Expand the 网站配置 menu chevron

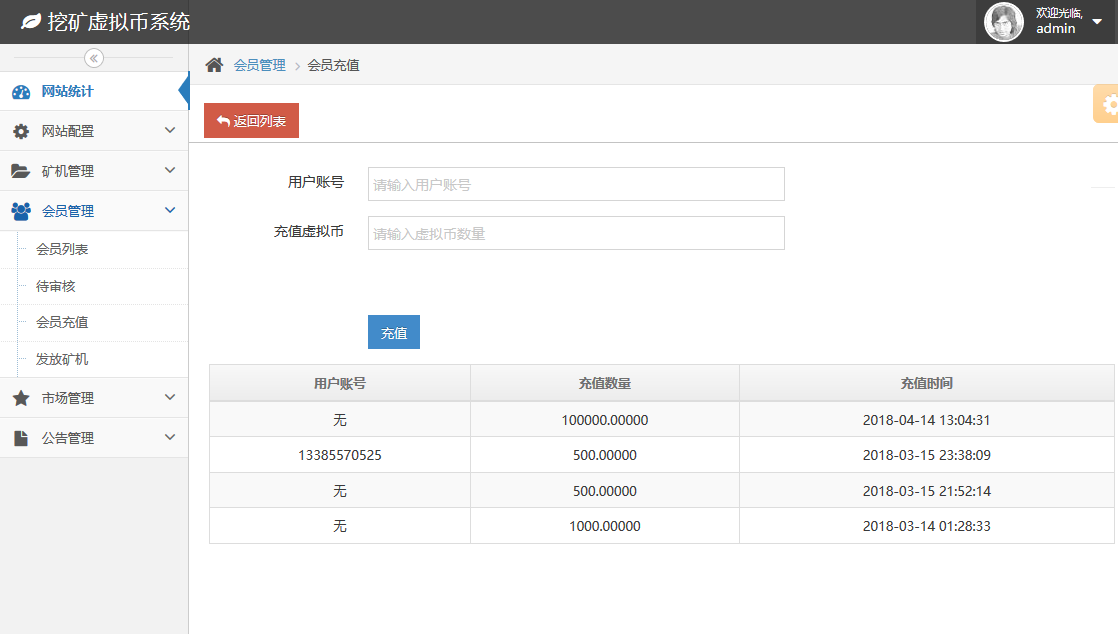coord(170,131)
